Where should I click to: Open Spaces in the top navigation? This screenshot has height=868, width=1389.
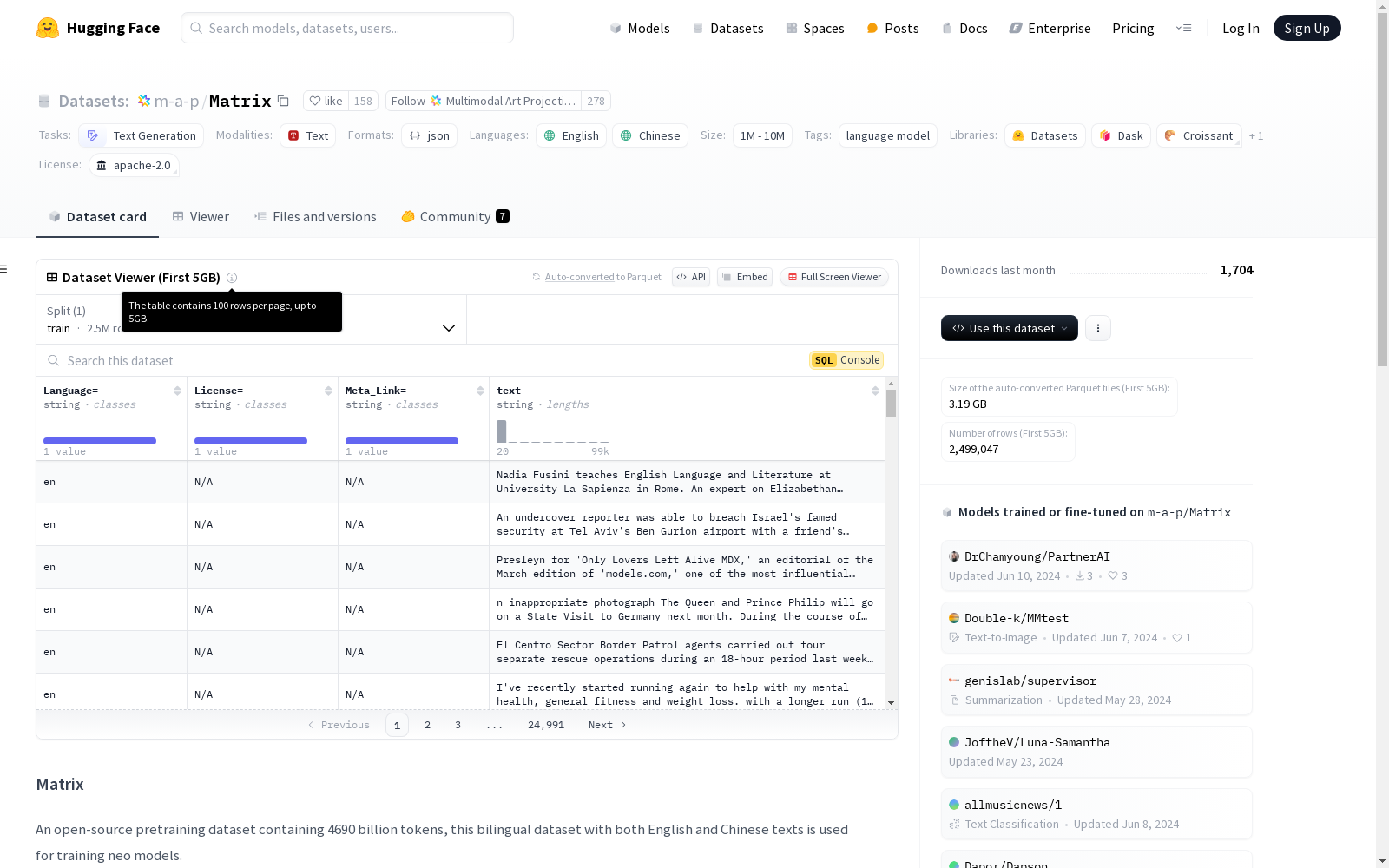815,28
